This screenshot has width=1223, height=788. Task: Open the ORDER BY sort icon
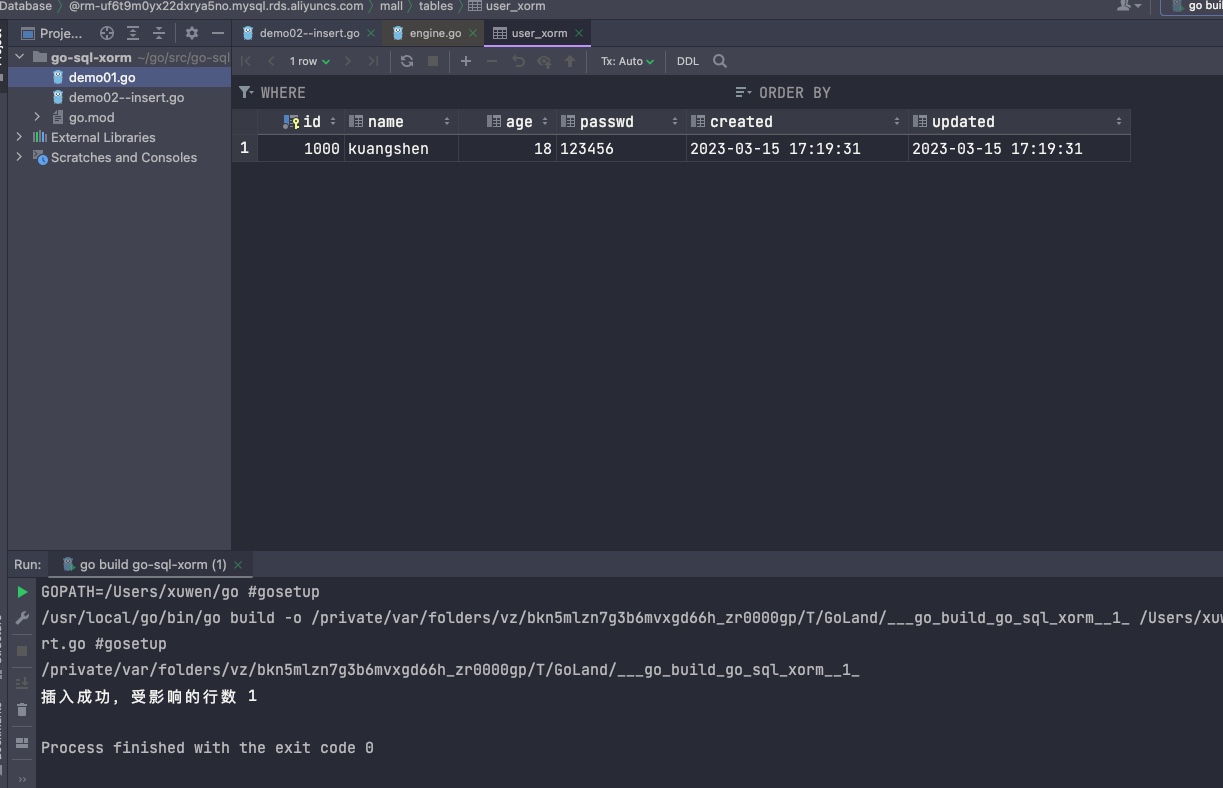click(743, 92)
